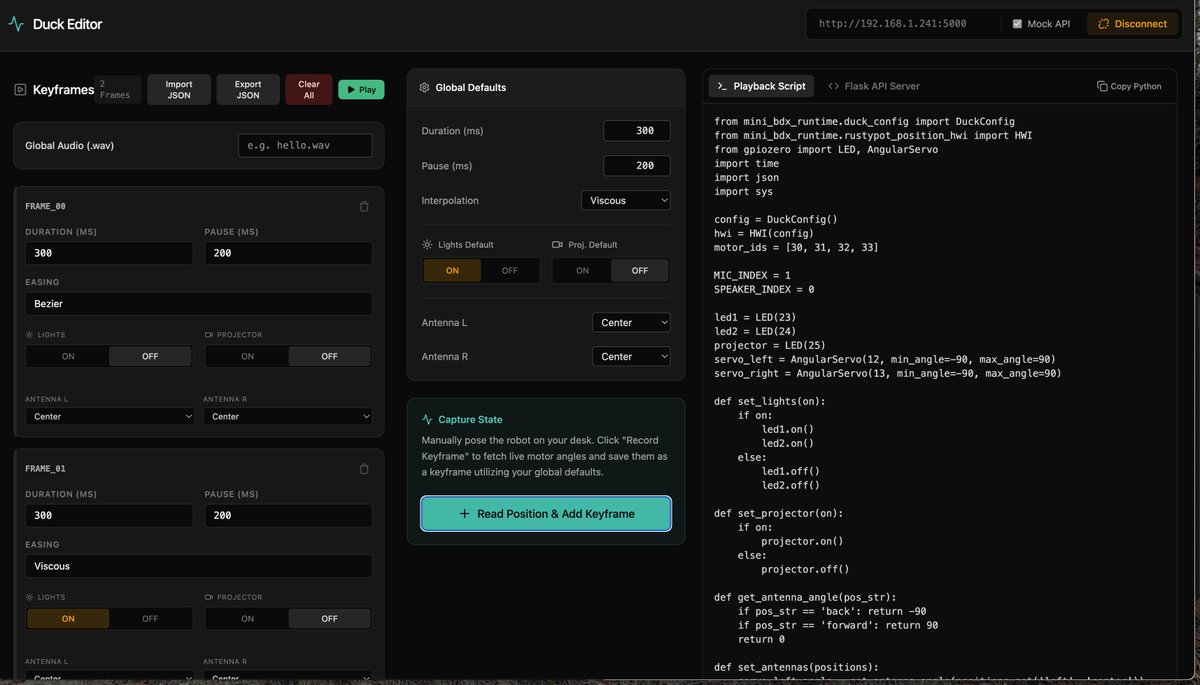
Task: Turn FRAME_01 lights ON
Action: (68, 619)
